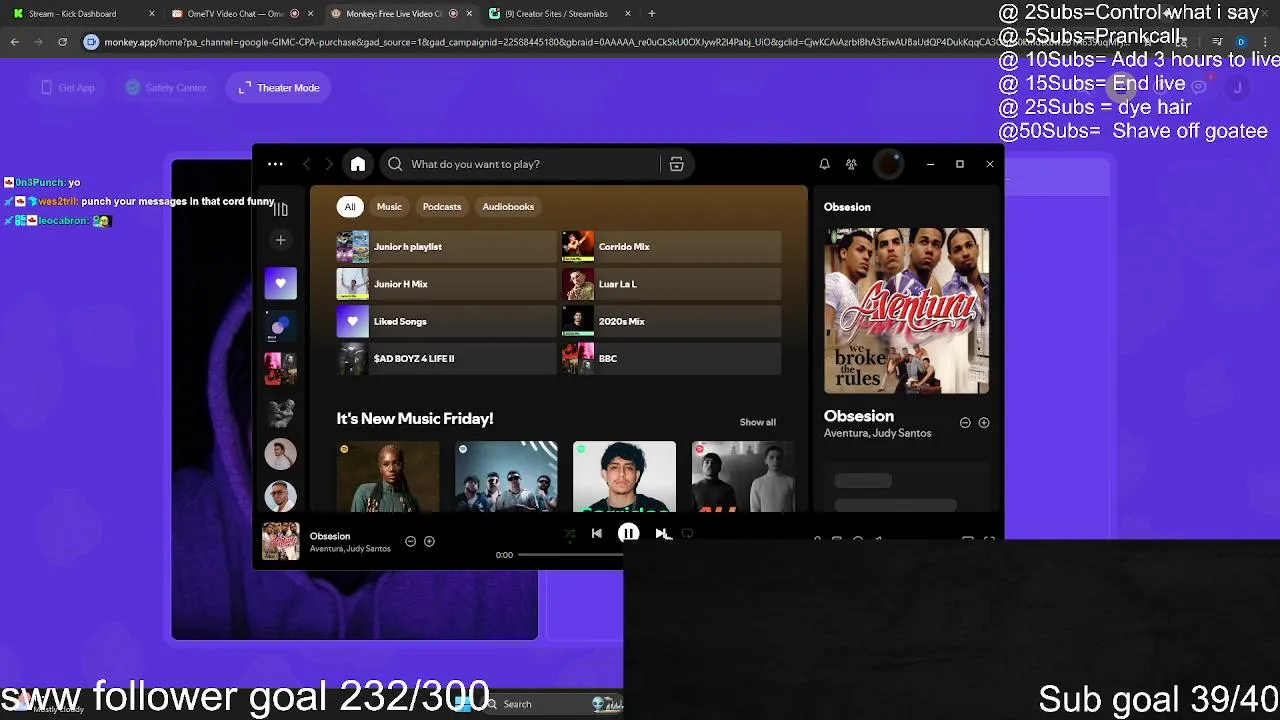The height and width of the screenshot is (720, 1280).
Task: Open Aventura, Judy Santos artist link in panel
Action: (877, 433)
